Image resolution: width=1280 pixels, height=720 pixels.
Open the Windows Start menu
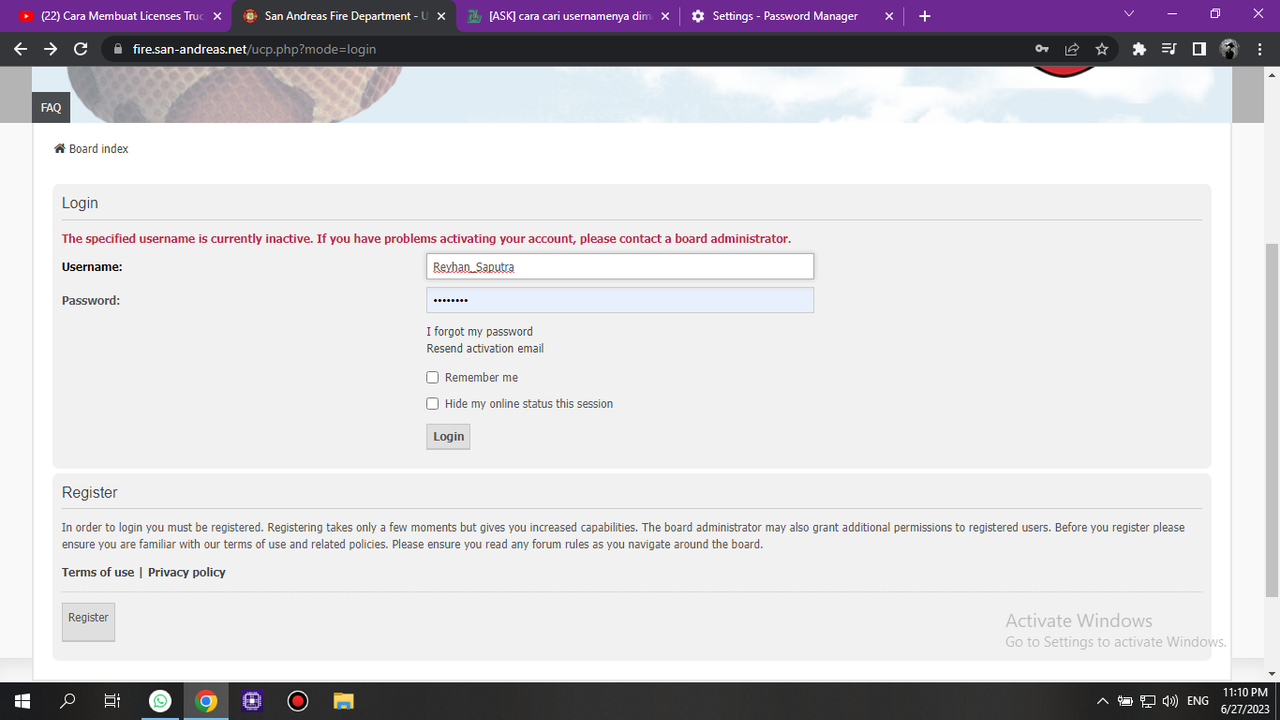[x=22, y=701]
